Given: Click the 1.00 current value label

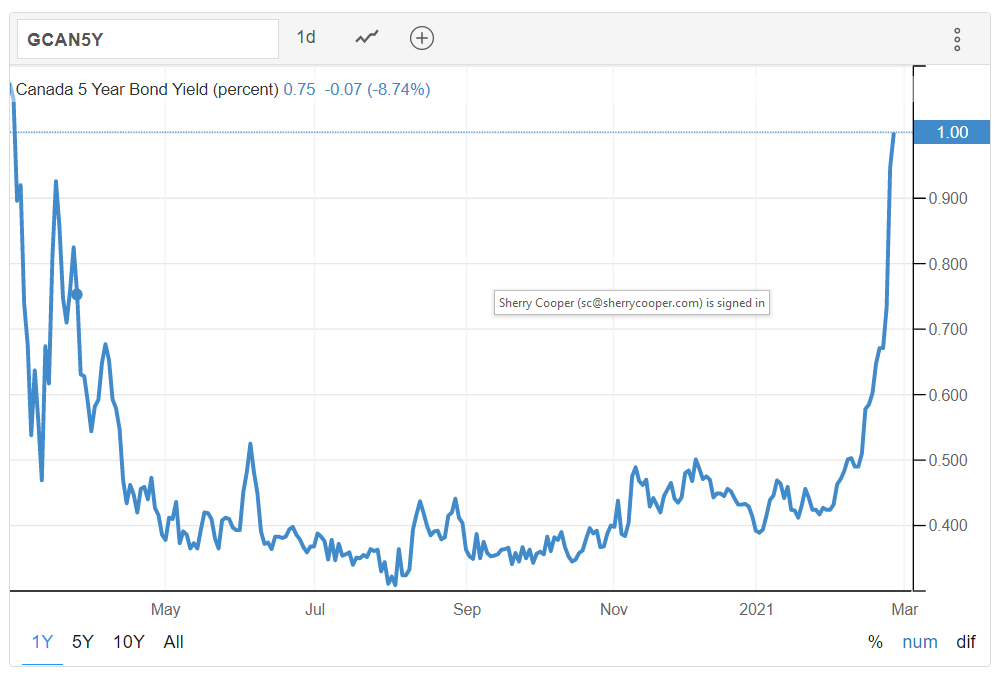Looking at the screenshot, I should [x=952, y=132].
